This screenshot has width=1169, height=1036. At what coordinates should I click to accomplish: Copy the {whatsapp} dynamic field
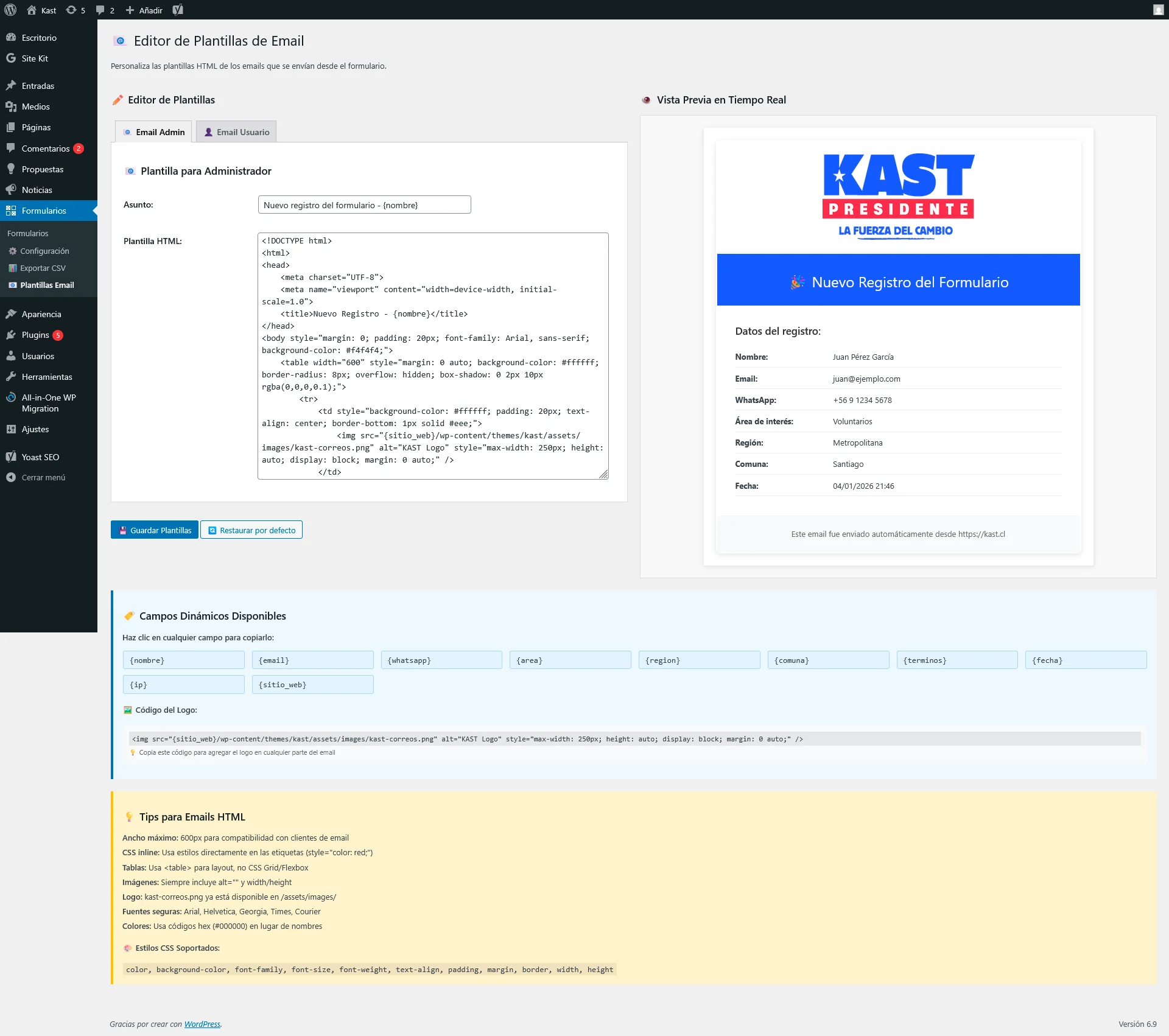click(441, 660)
